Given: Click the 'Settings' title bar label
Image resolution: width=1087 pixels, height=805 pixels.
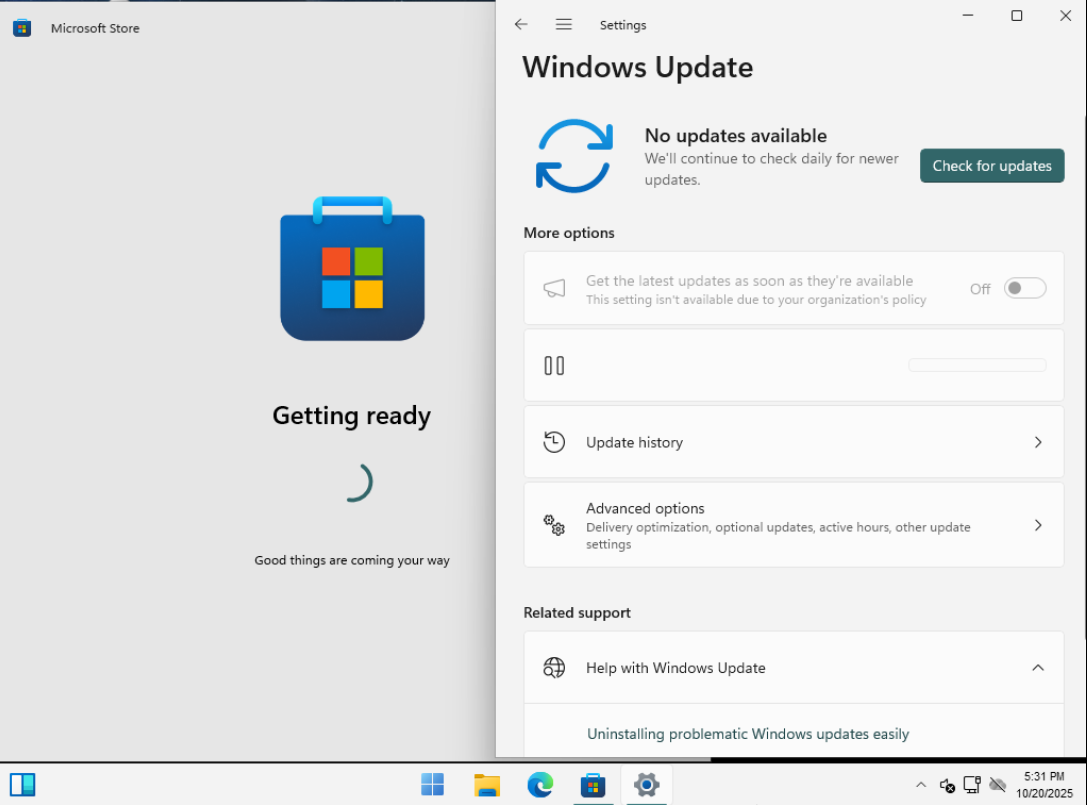Looking at the screenshot, I should tap(623, 25).
